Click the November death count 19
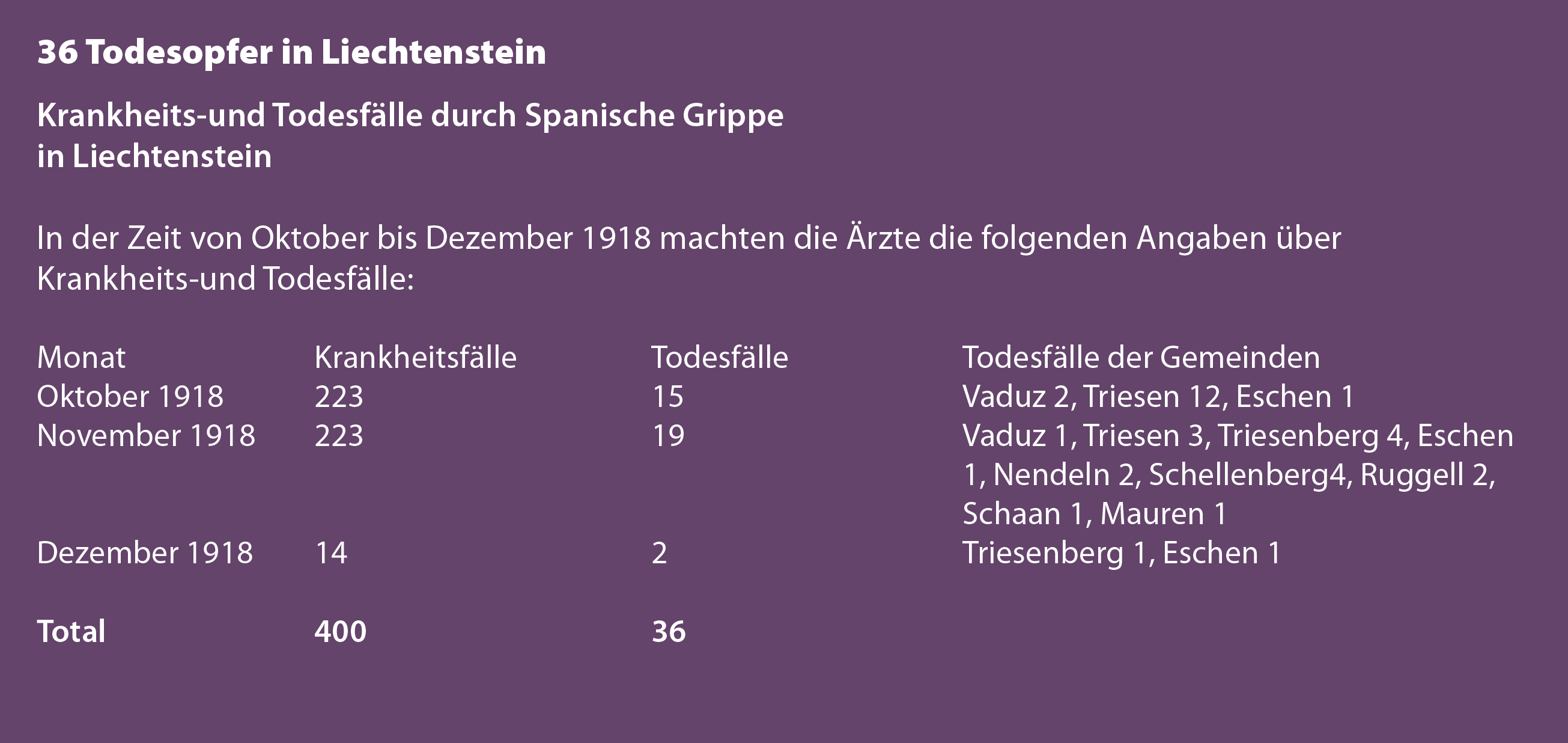1568x743 pixels. 667,436
